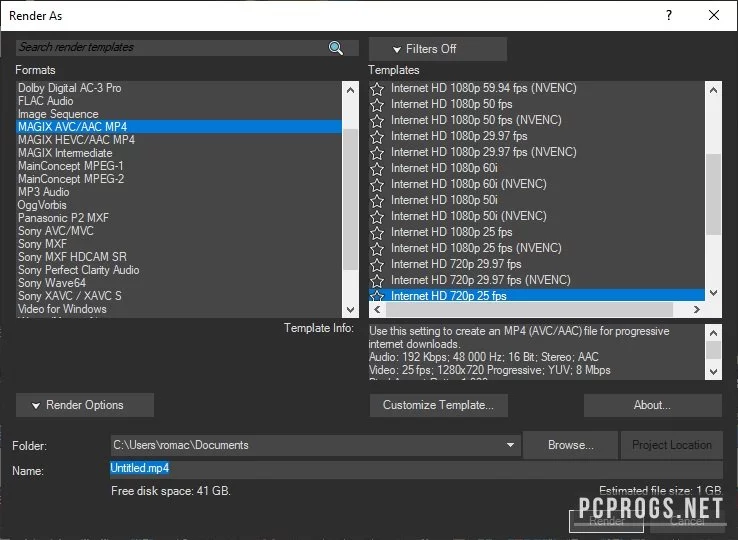Select MAGIX AVC/AAC MP4 format
738x540 pixels.
[x=179, y=127]
